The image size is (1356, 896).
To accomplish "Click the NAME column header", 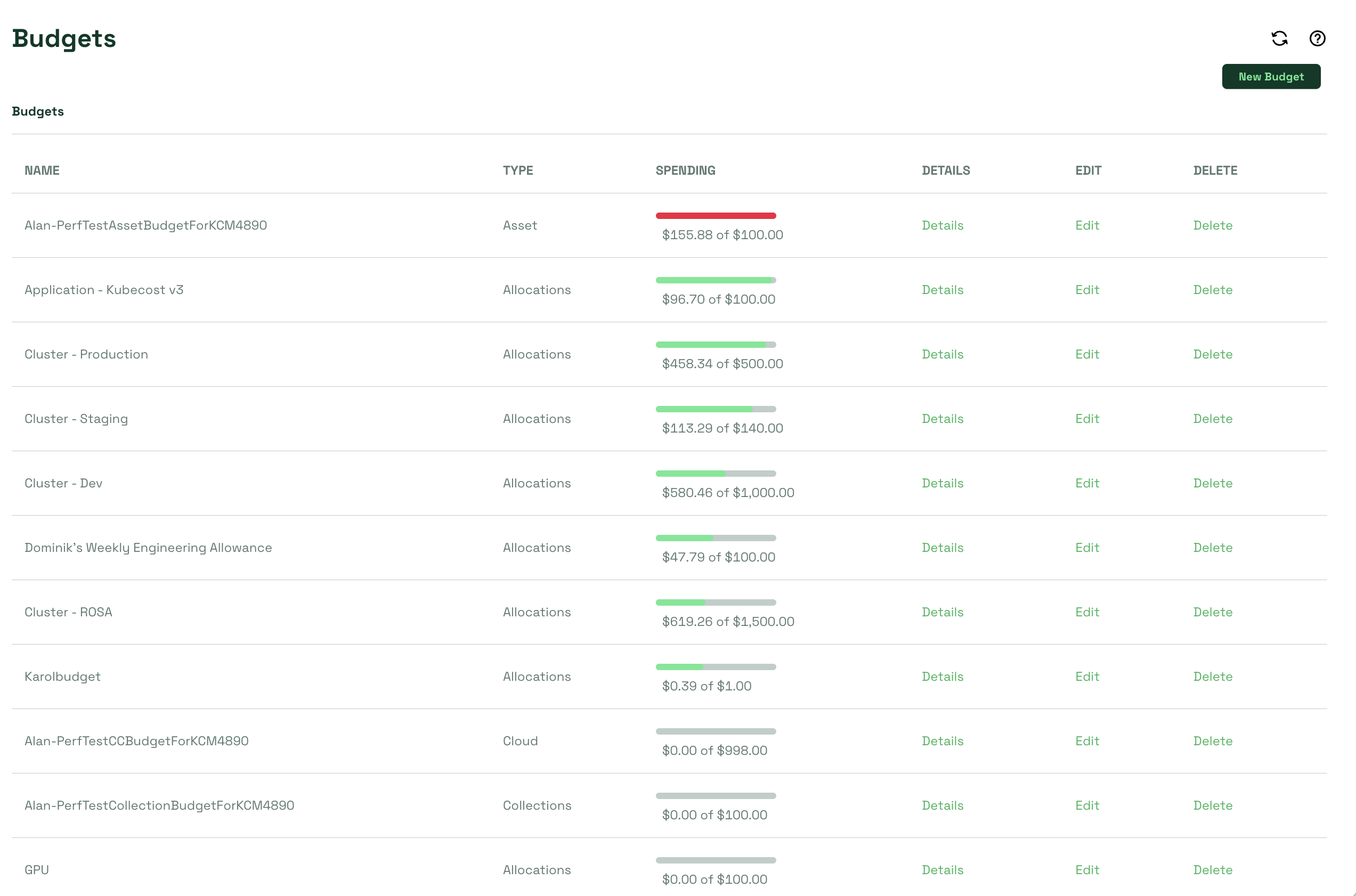I will click(42, 170).
